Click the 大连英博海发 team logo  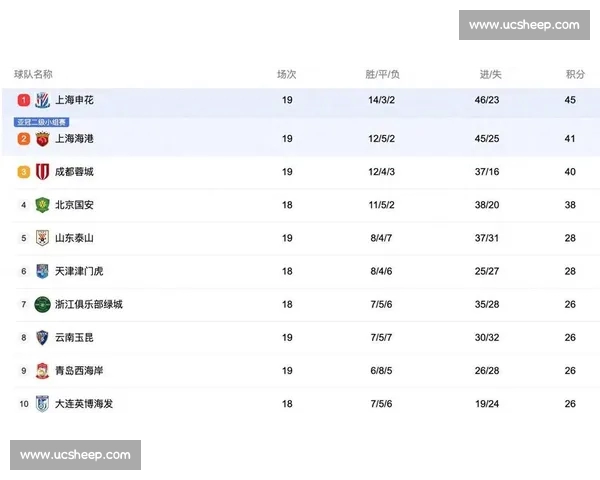coord(42,403)
